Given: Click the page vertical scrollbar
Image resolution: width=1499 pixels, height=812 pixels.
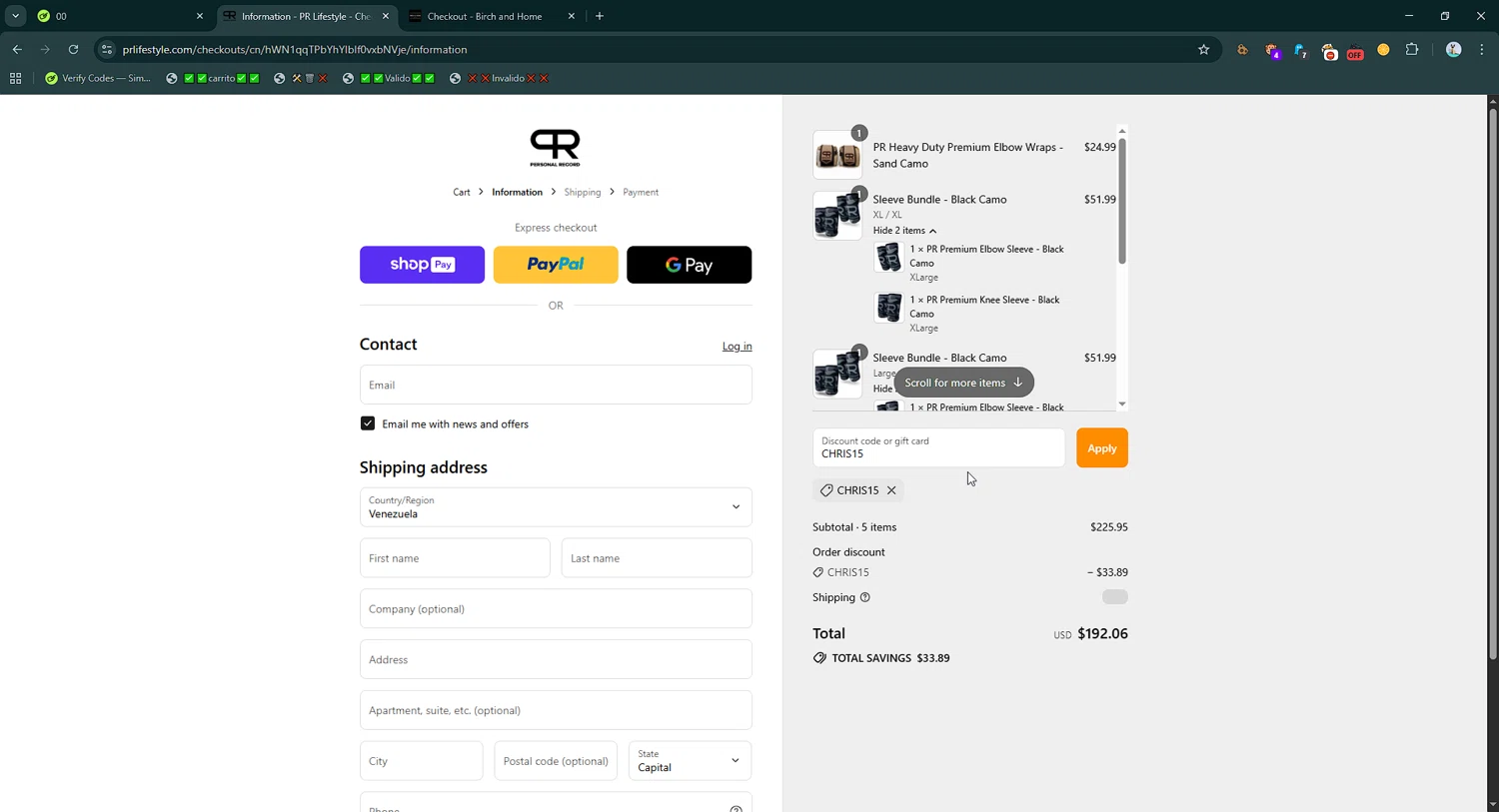Looking at the screenshot, I should coord(1492,385).
